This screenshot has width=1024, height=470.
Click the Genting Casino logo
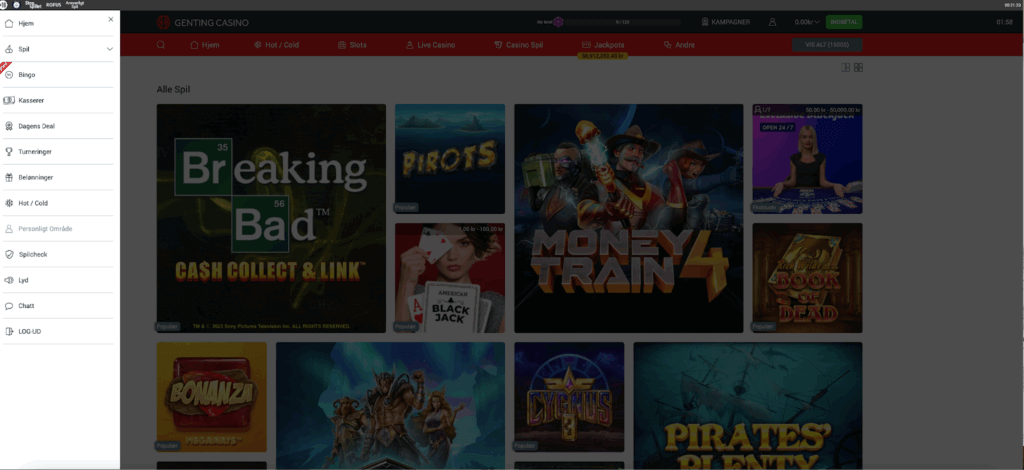[x=202, y=23]
